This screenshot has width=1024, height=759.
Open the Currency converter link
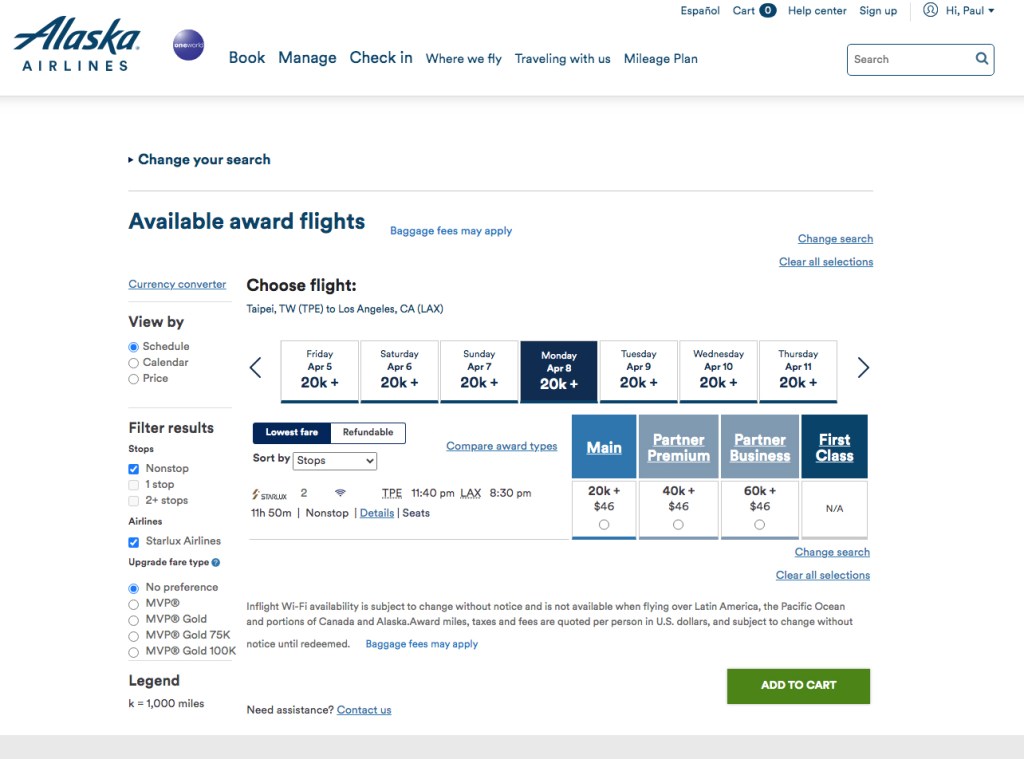point(177,284)
